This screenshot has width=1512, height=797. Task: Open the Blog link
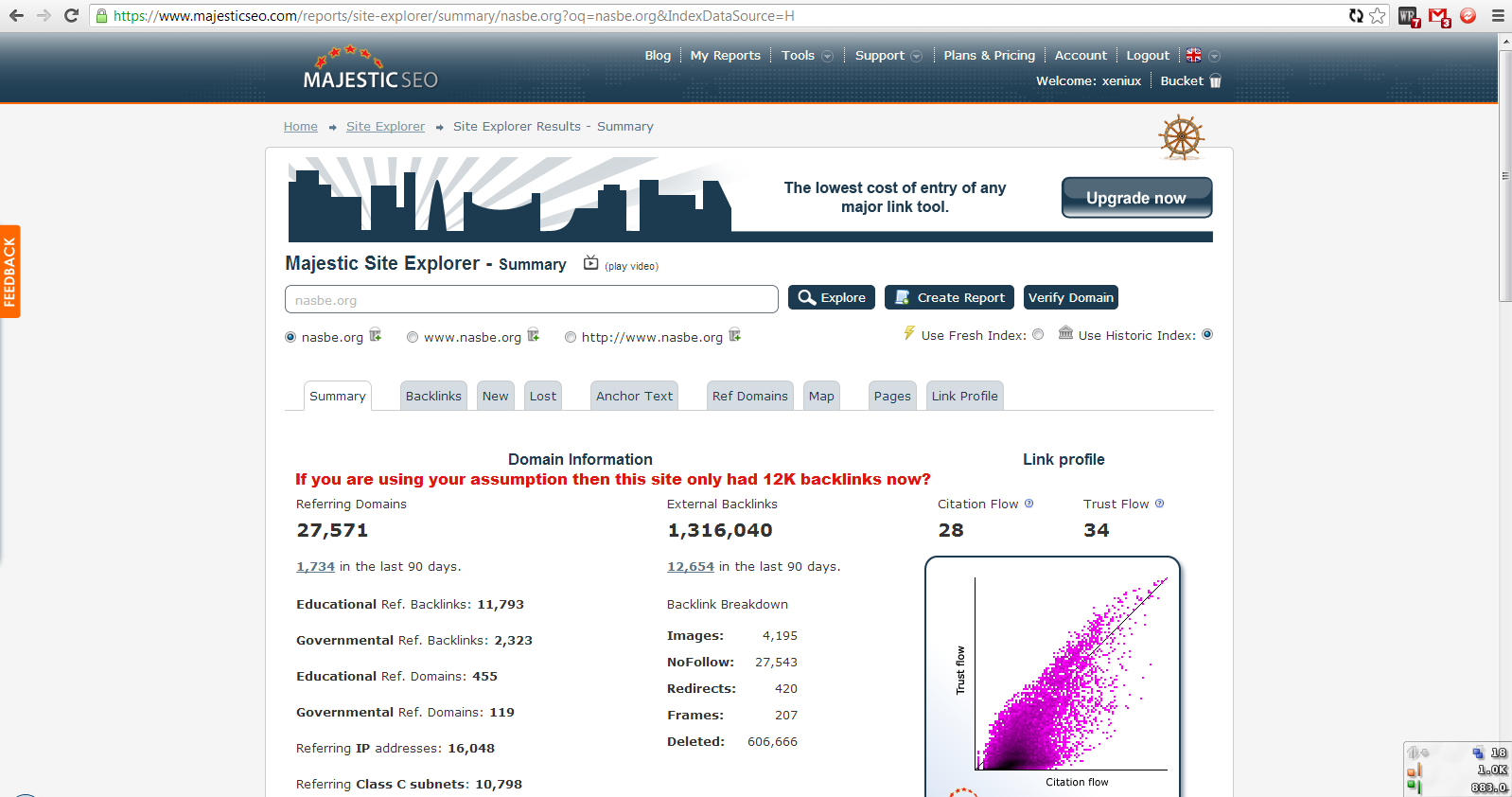(x=658, y=56)
